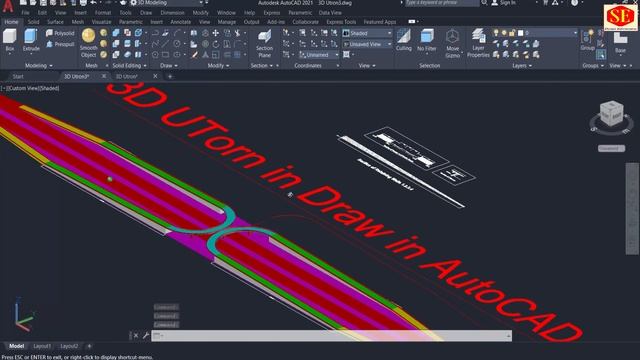Switch to the Annotate ribbon tab
The width and height of the screenshot is (640, 360).
click(x=180, y=22)
